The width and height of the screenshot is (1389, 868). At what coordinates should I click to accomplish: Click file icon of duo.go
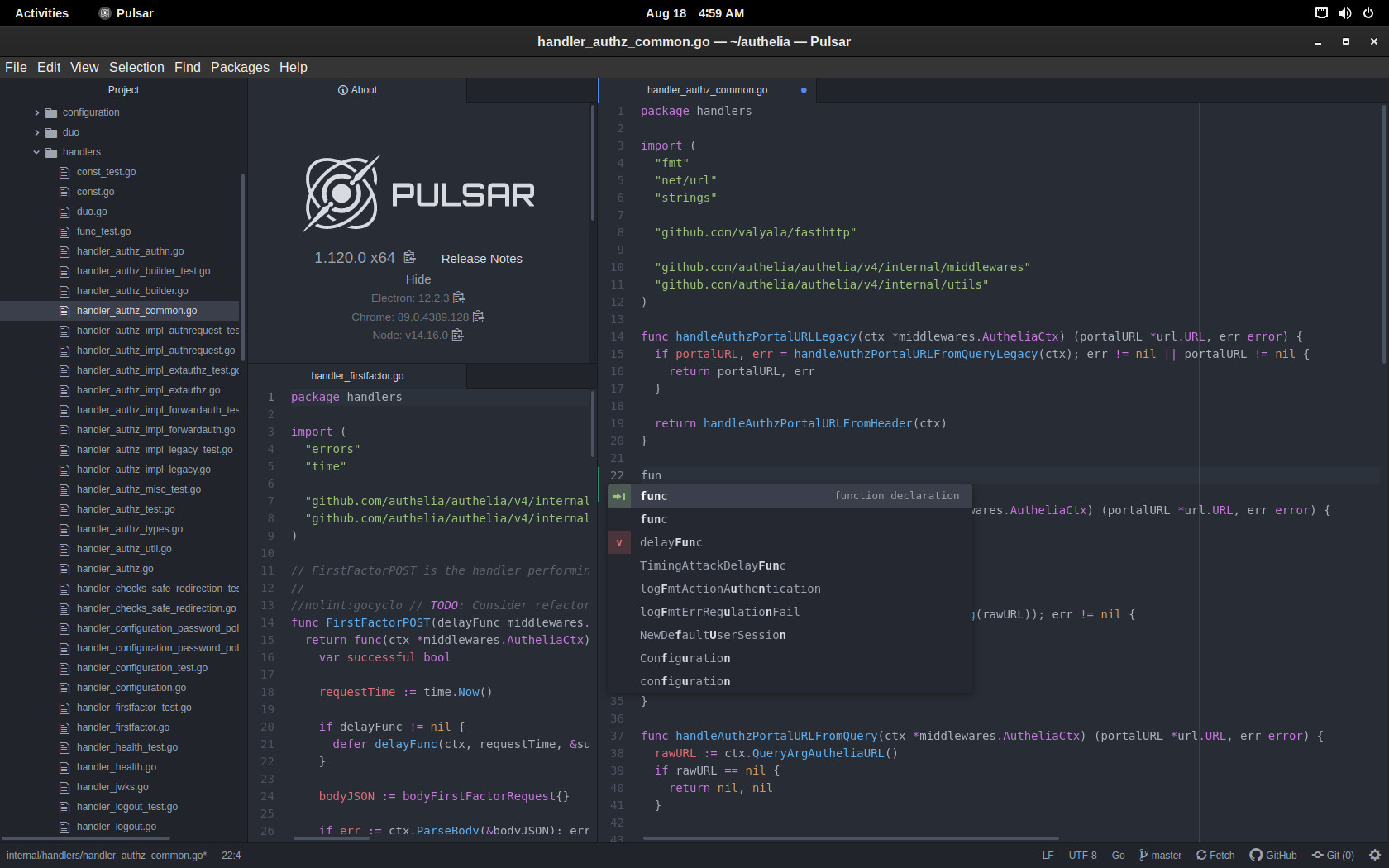pyautogui.click(x=64, y=212)
